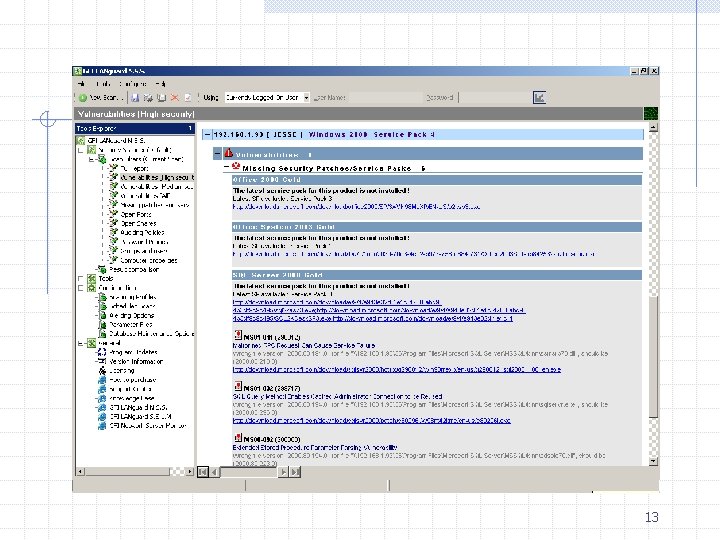720x540 pixels.
Task: Select Auditing Policies filter in tree
Action: point(142,233)
